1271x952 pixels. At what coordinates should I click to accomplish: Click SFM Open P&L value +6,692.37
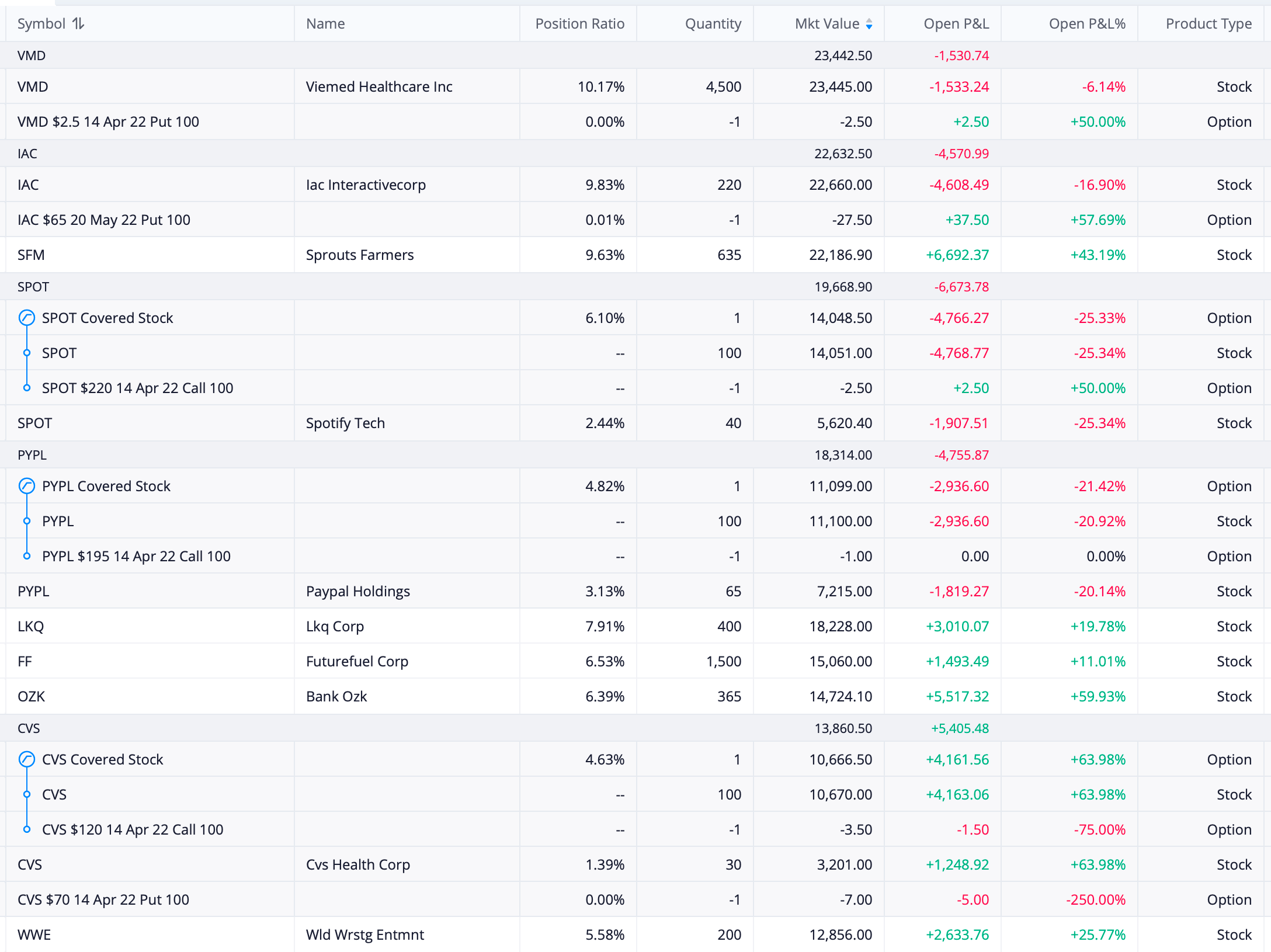[x=957, y=255]
